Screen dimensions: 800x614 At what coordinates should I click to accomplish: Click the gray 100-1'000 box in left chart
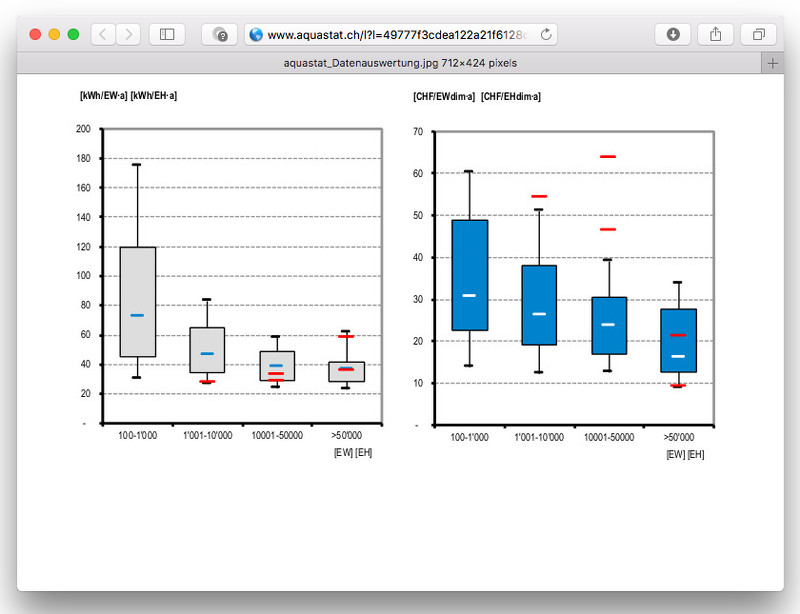[137, 300]
